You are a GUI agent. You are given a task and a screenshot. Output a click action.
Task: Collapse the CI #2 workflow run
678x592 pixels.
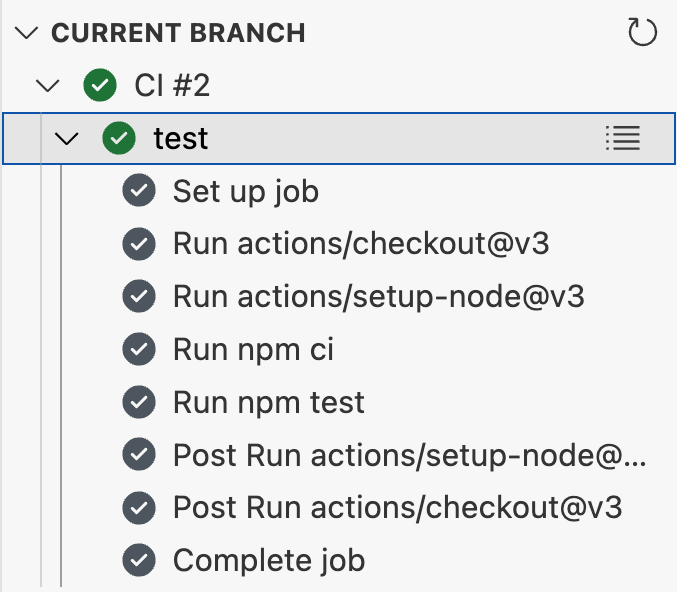click(47, 86)
